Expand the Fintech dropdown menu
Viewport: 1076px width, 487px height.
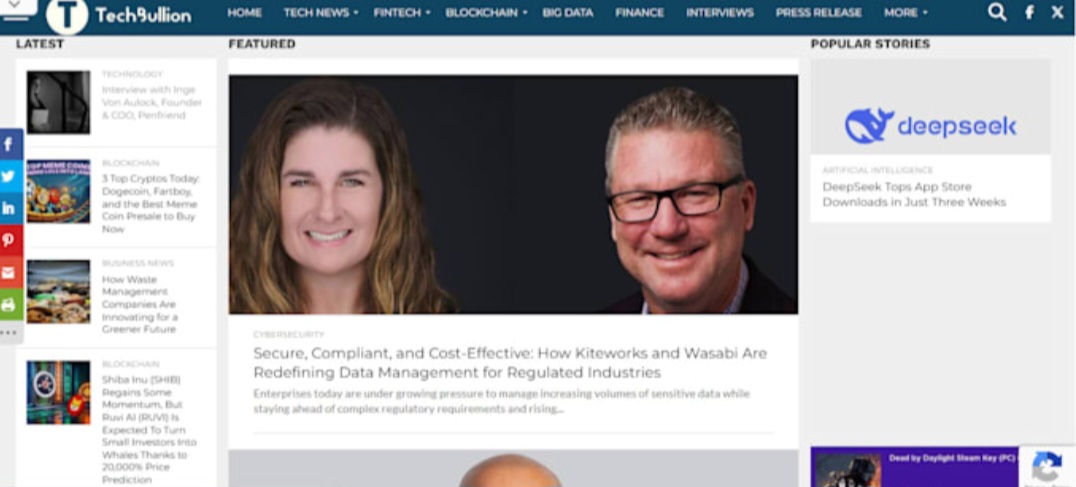[x=402, y=12]
